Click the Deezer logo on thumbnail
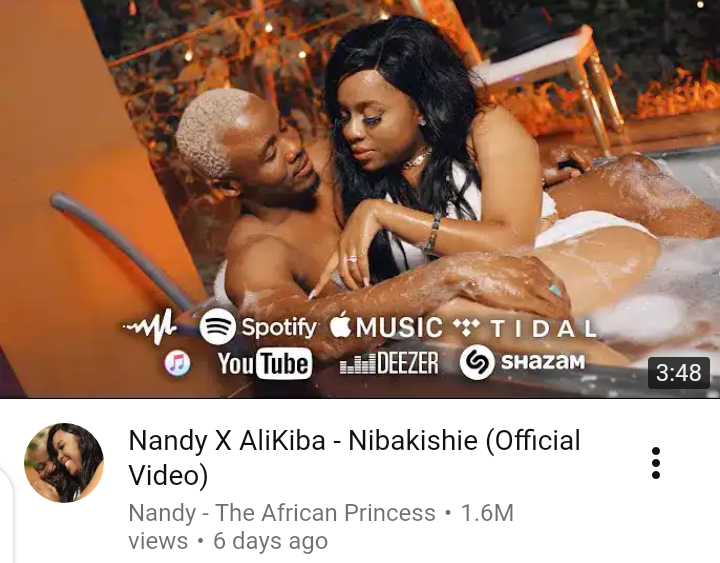 click(389, 364)
